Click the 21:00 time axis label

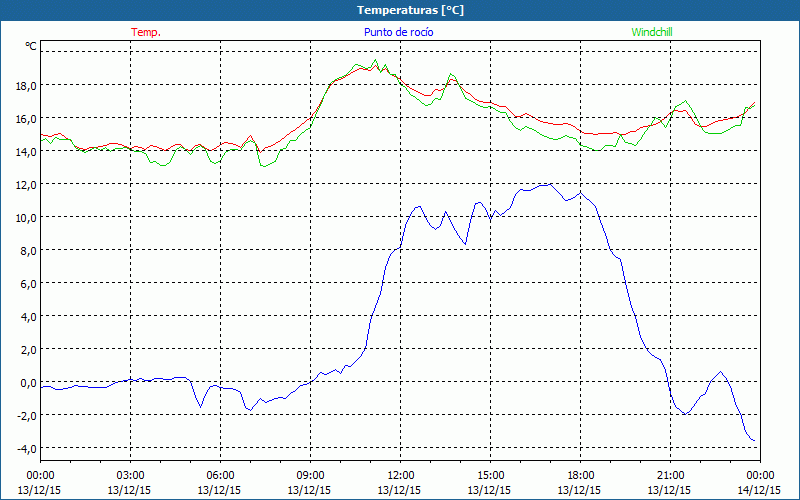670,476
